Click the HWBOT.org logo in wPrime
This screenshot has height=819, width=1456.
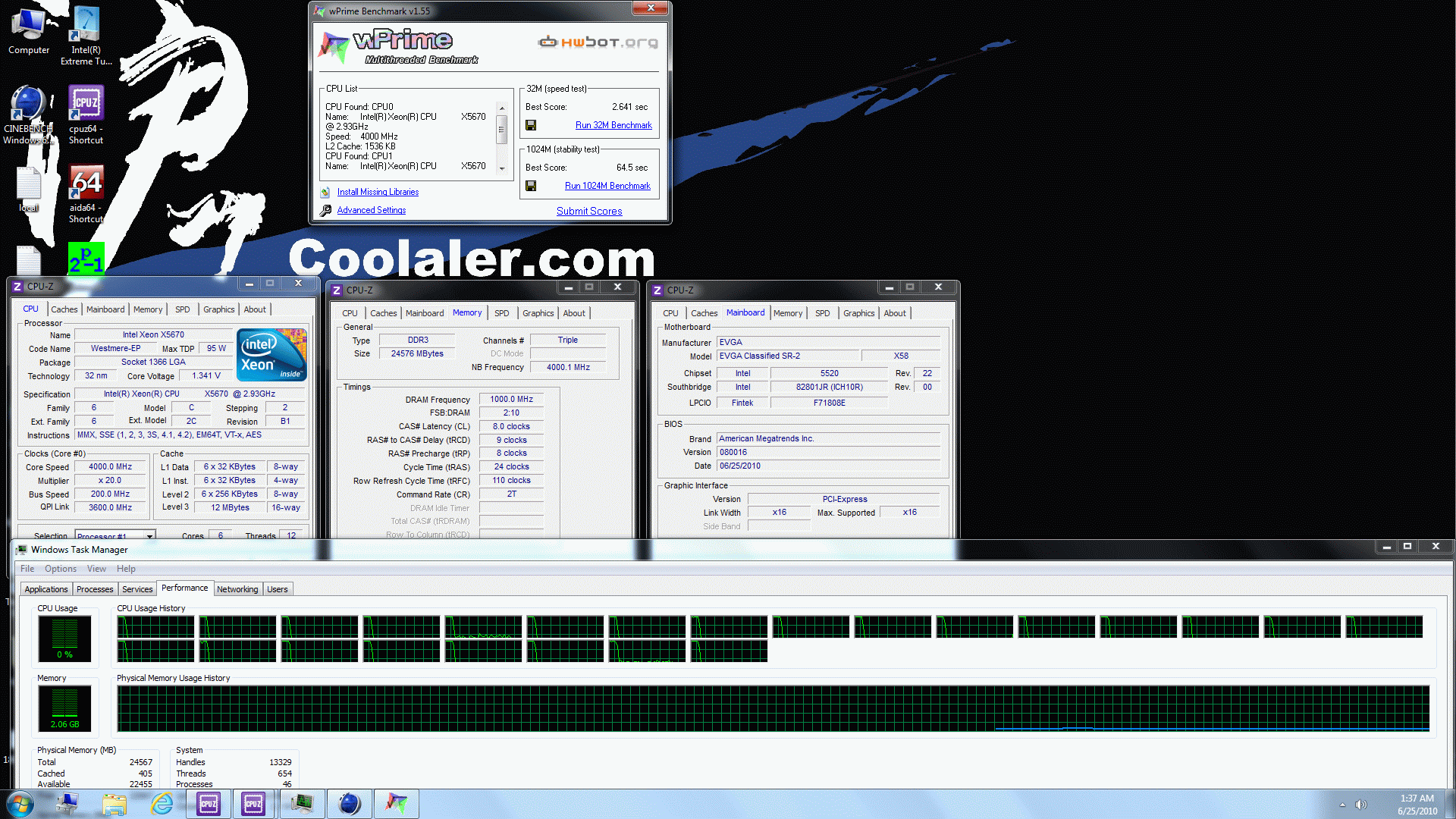[x=598, y=42]
